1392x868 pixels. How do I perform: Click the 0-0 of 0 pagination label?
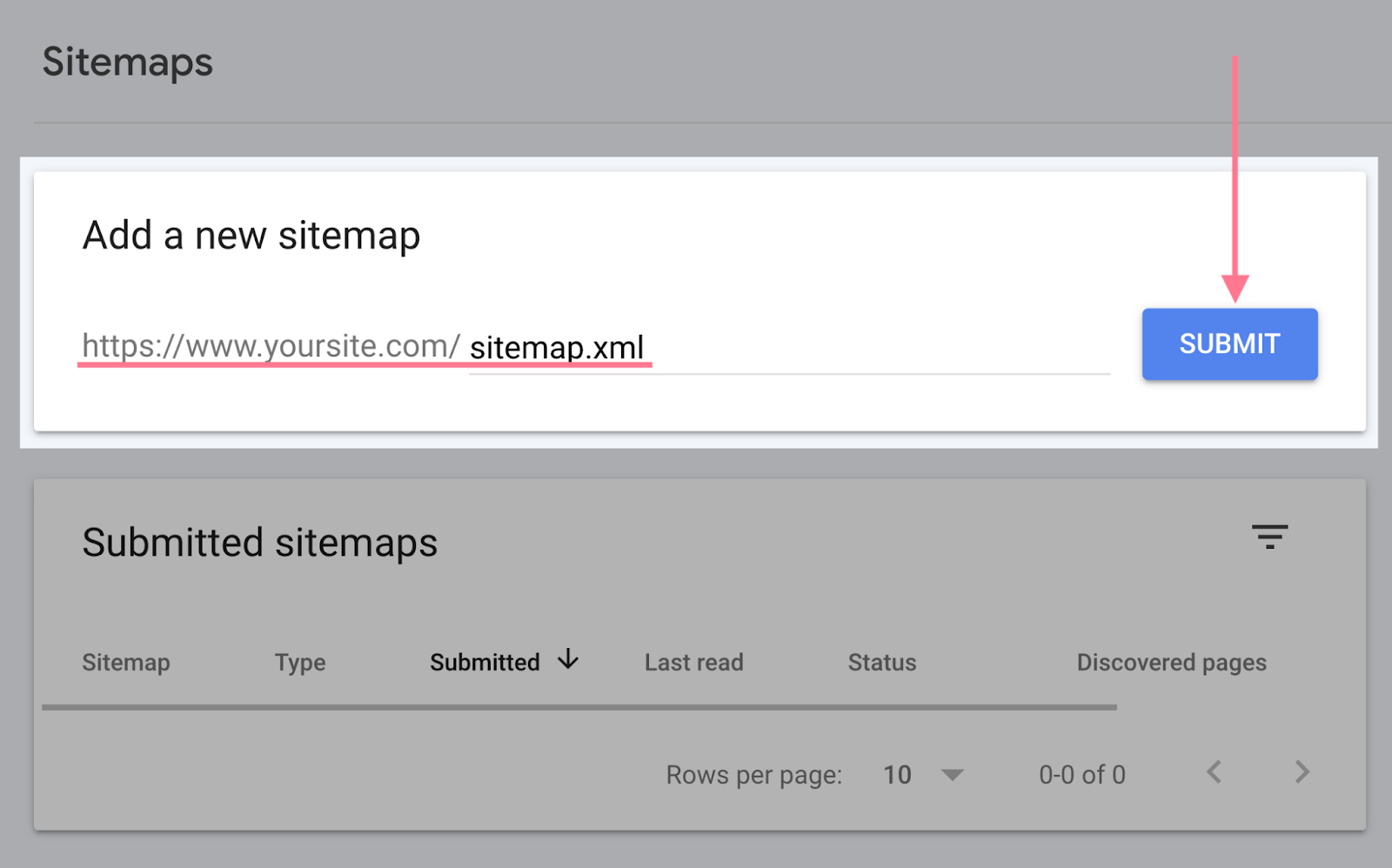pos(1081,774)
